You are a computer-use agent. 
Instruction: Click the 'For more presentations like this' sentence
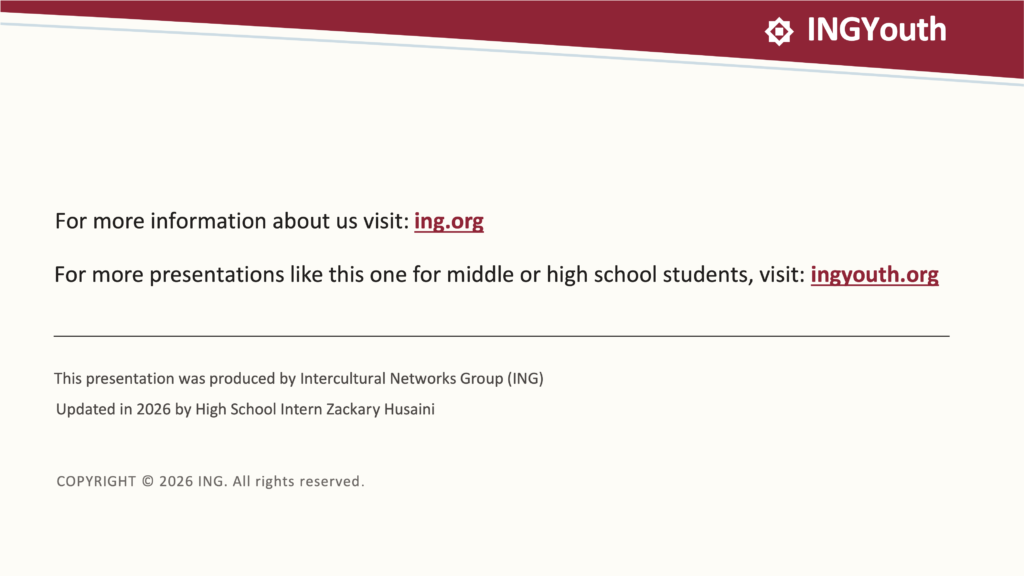pyautogui.click(x=430, y=275)
